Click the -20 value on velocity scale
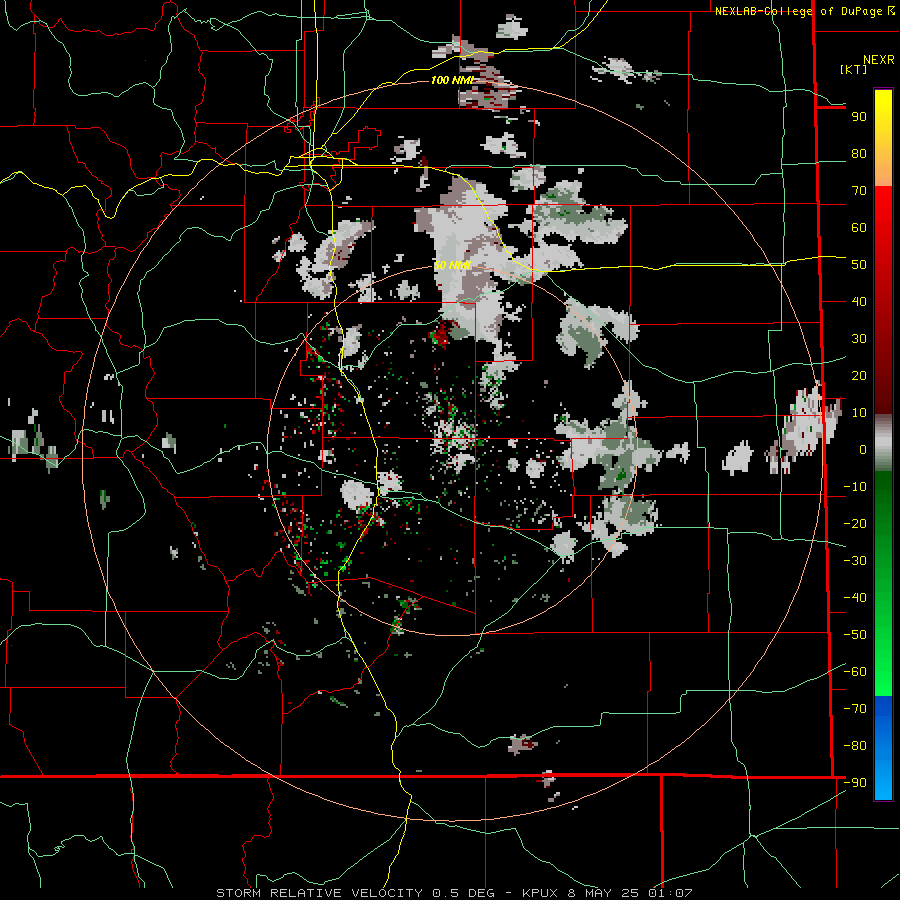 click(855, 524)
